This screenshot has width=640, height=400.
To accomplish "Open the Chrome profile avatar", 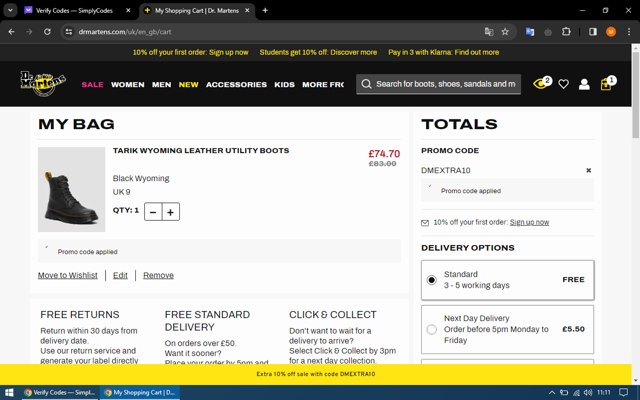I will tap(611, 31).
